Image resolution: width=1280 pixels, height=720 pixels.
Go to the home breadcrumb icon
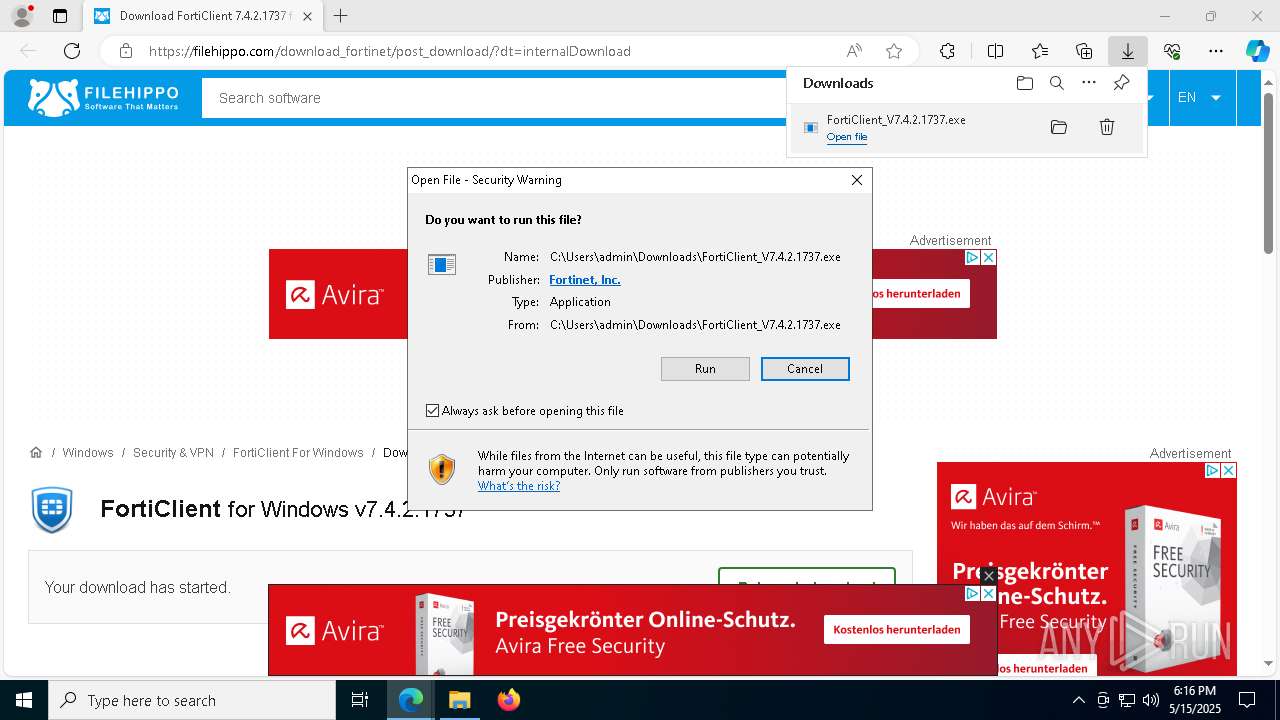click(x=36, y=453)
